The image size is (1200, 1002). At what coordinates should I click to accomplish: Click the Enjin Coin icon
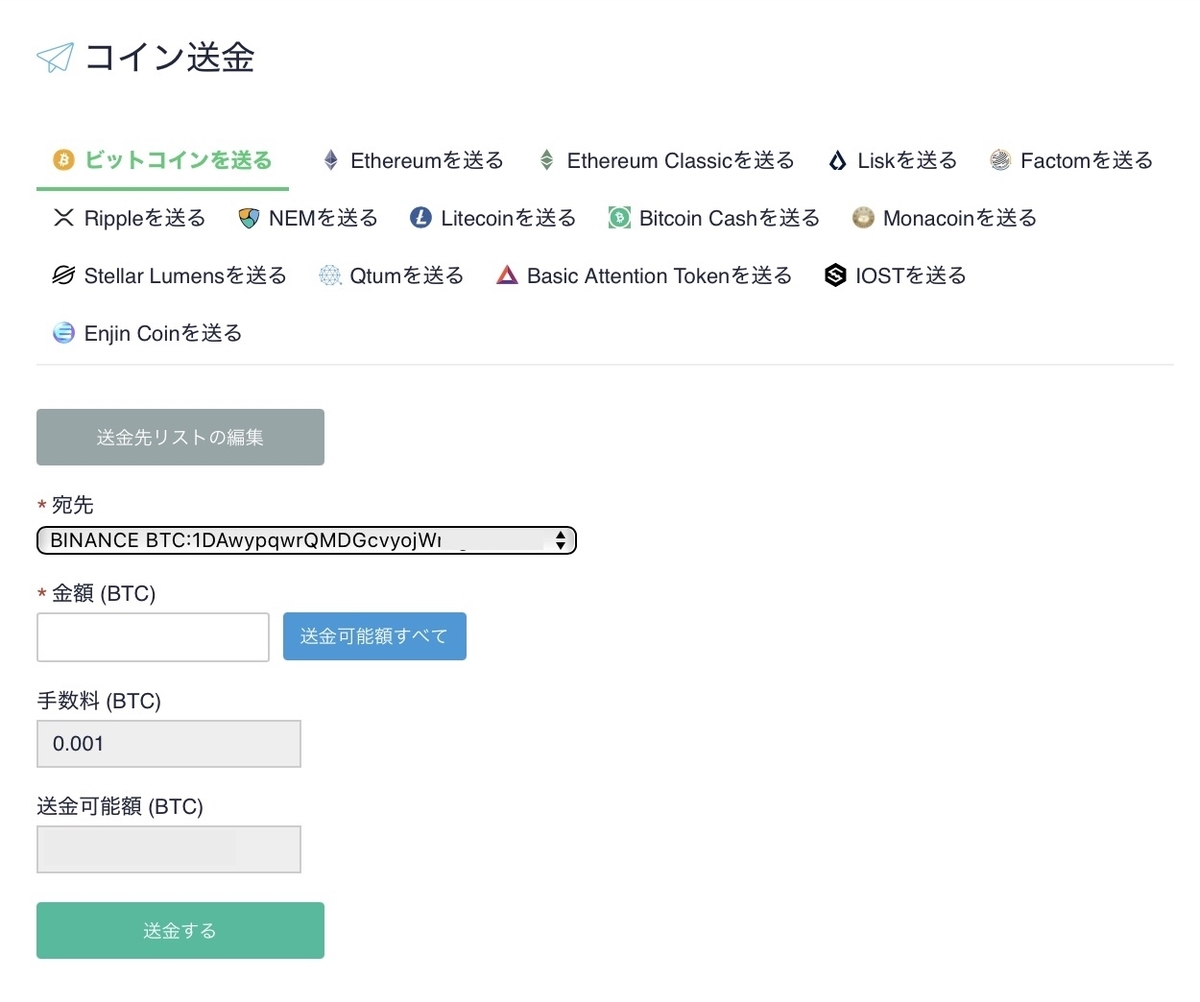64,333
